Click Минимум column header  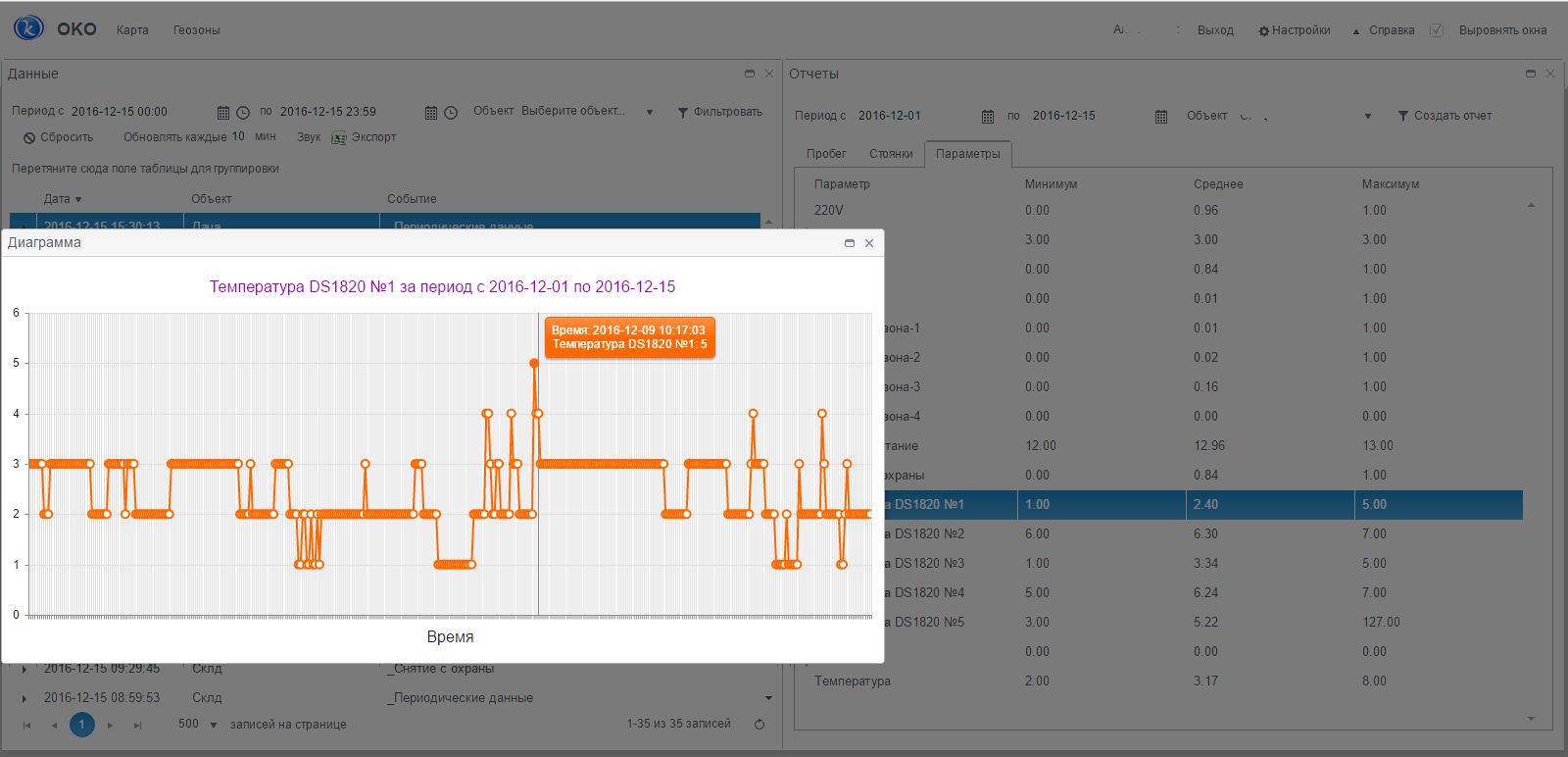[1051, 184]
